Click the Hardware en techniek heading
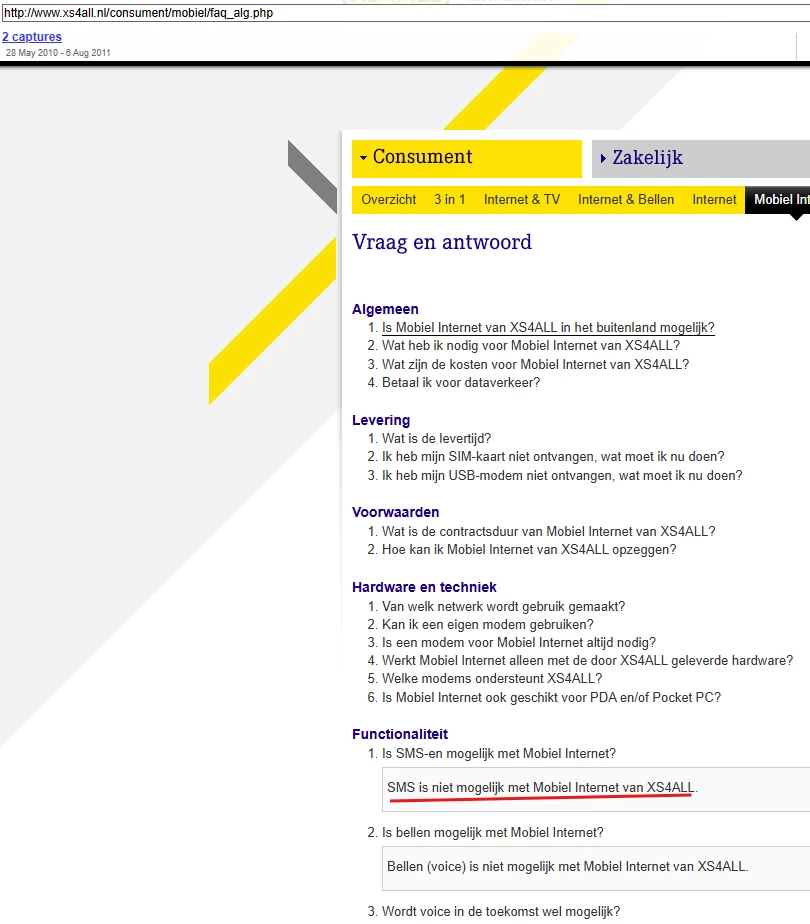The width and height of the screenshot is (810, 924). pos(424,588)
